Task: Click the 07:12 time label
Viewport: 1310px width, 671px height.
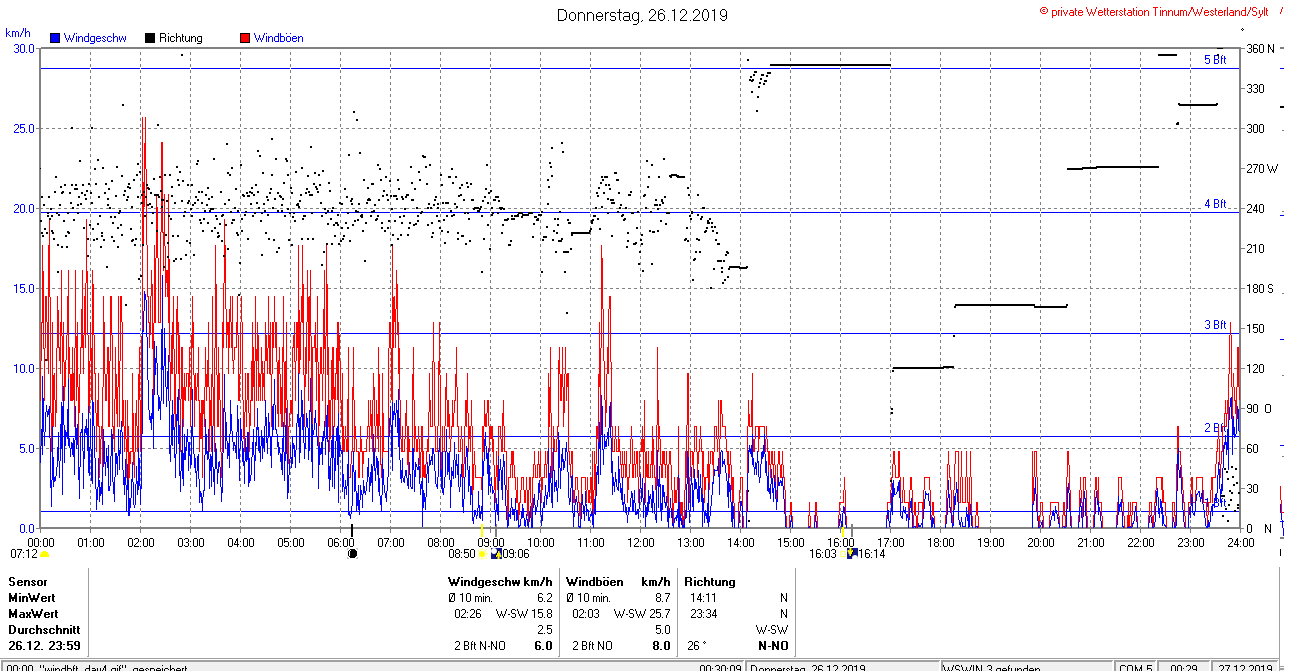Action: [24, 553]
